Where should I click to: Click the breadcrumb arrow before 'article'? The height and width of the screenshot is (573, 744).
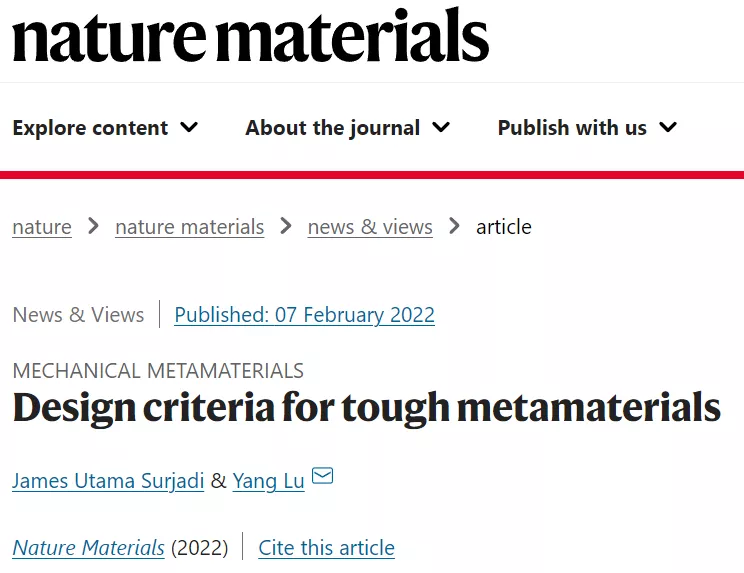coord(454,226)
